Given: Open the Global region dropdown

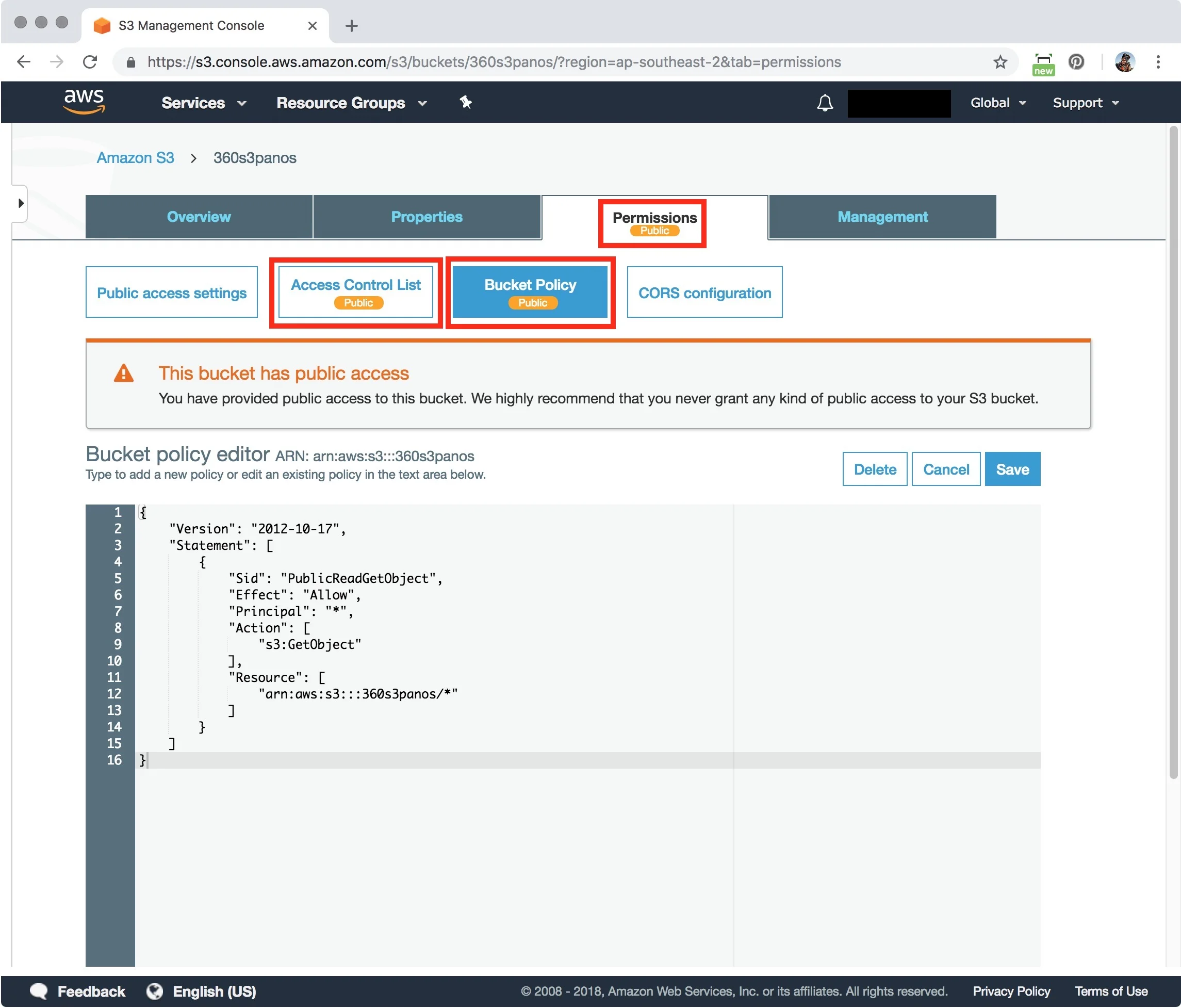Looking at the screenshot, I should point(998,103).
